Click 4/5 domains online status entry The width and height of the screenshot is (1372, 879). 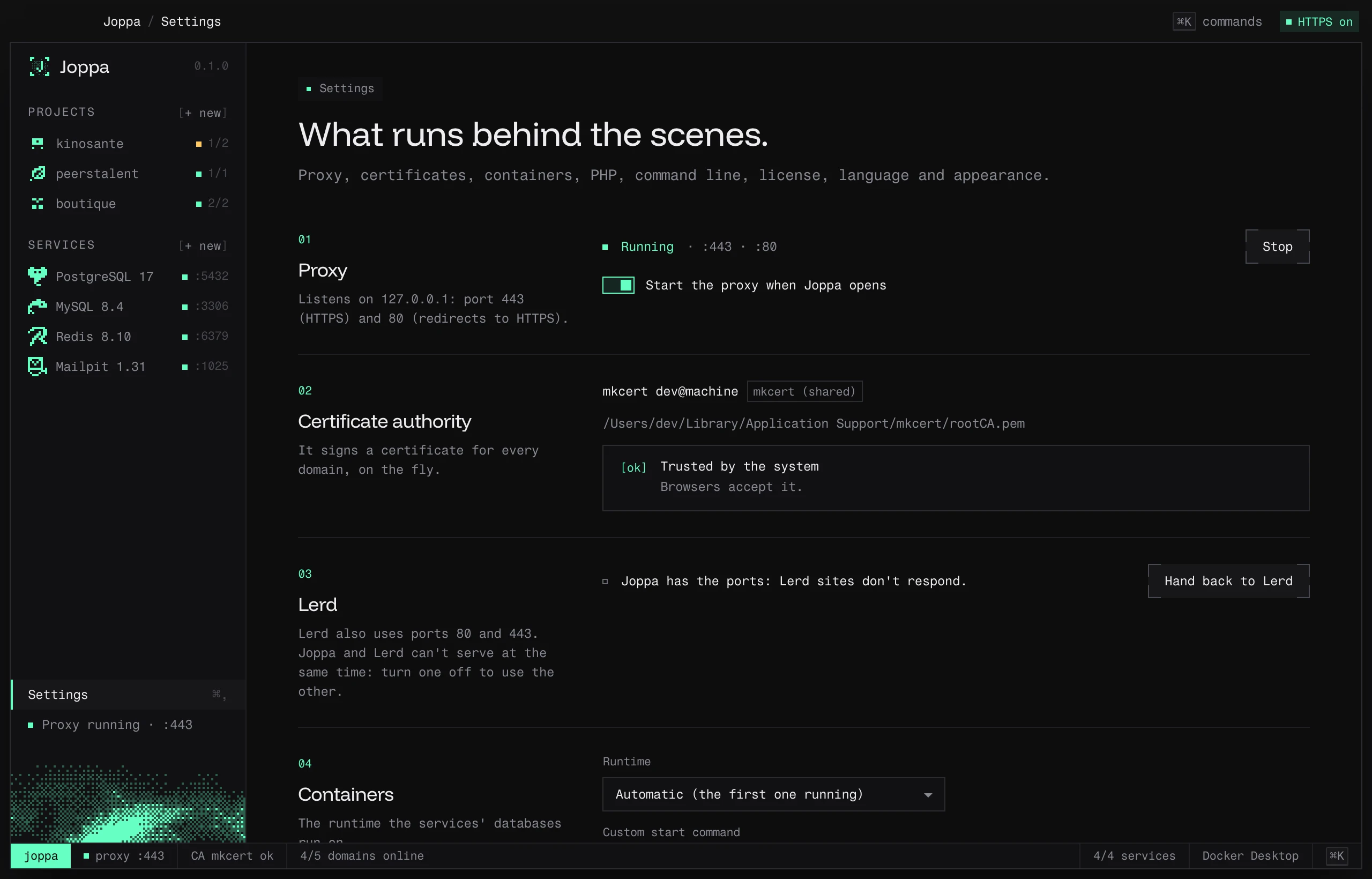click(362, 855)
